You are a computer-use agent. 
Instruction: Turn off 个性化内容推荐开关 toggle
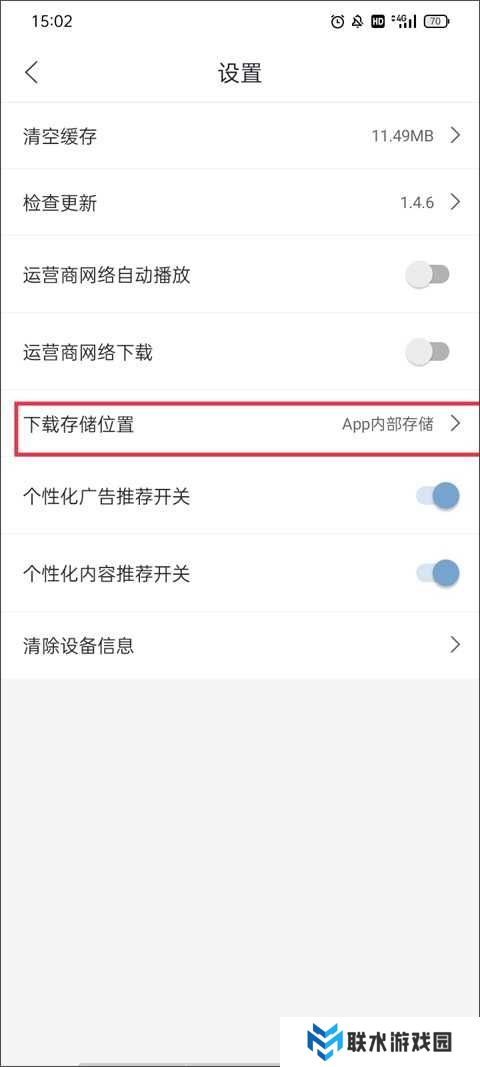[x=438, y=574]
